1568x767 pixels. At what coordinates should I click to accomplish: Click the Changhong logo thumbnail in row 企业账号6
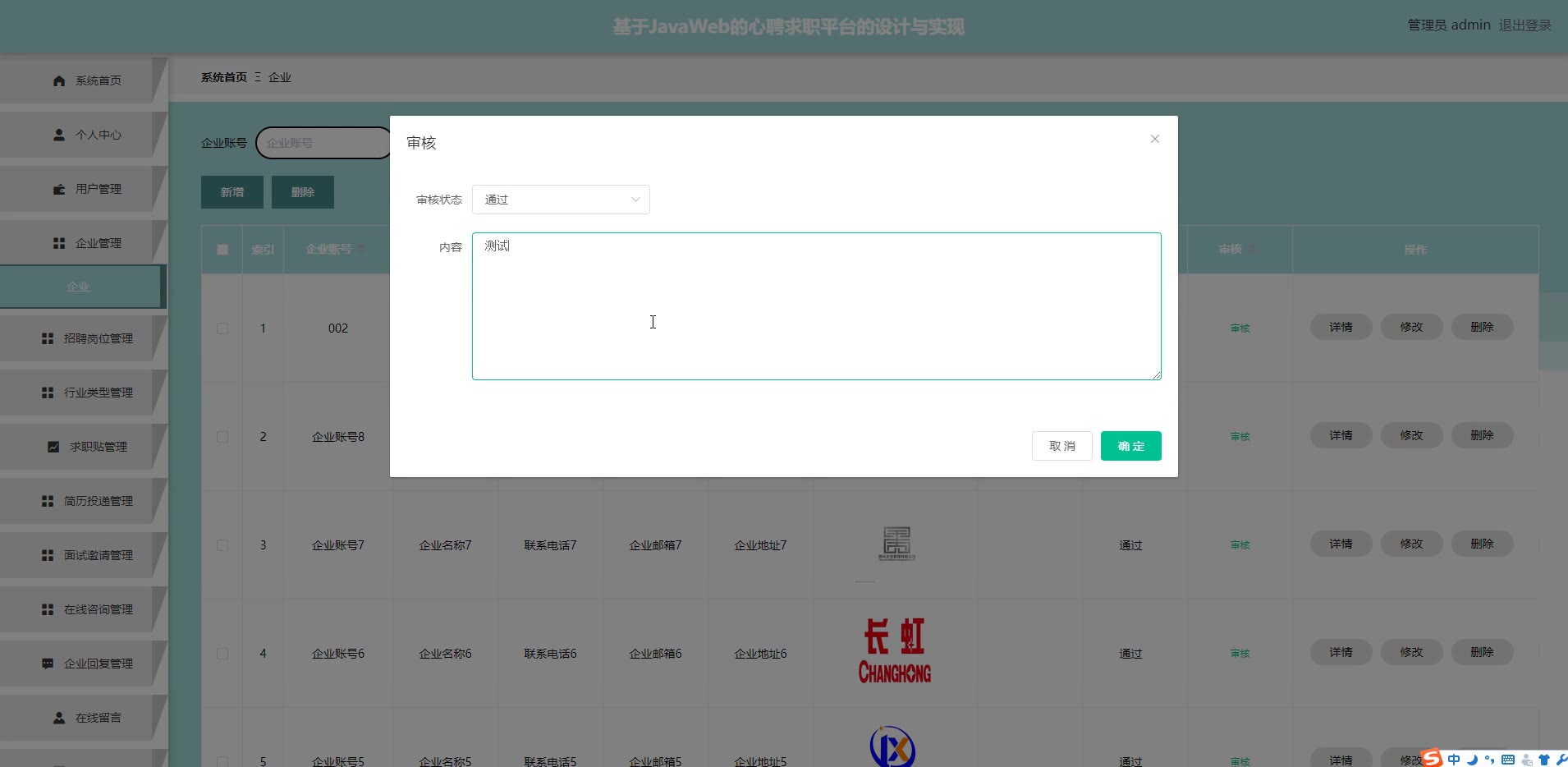point(895,652)
